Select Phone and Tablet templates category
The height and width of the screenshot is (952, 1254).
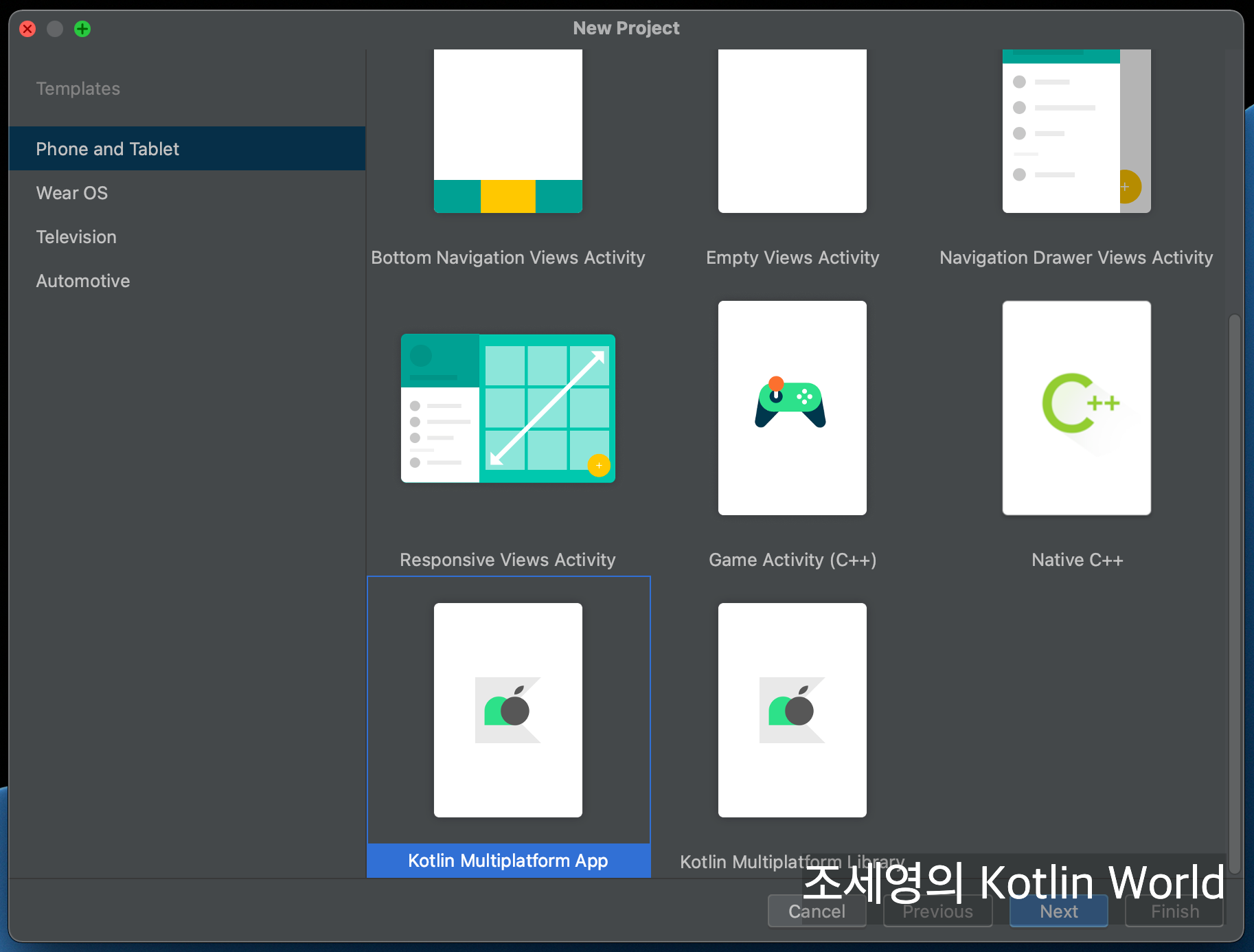[187, 148]
